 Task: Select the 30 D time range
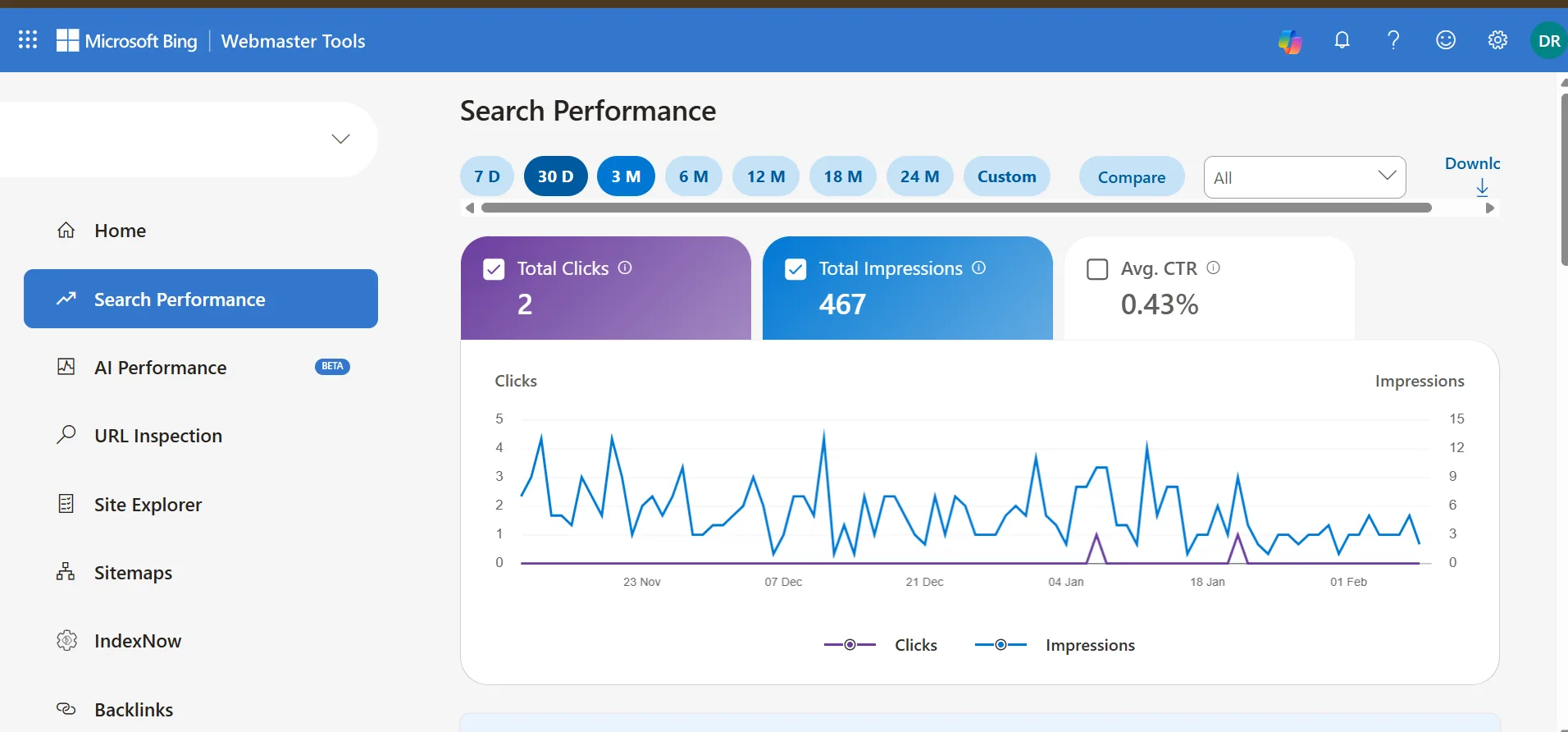556,176
